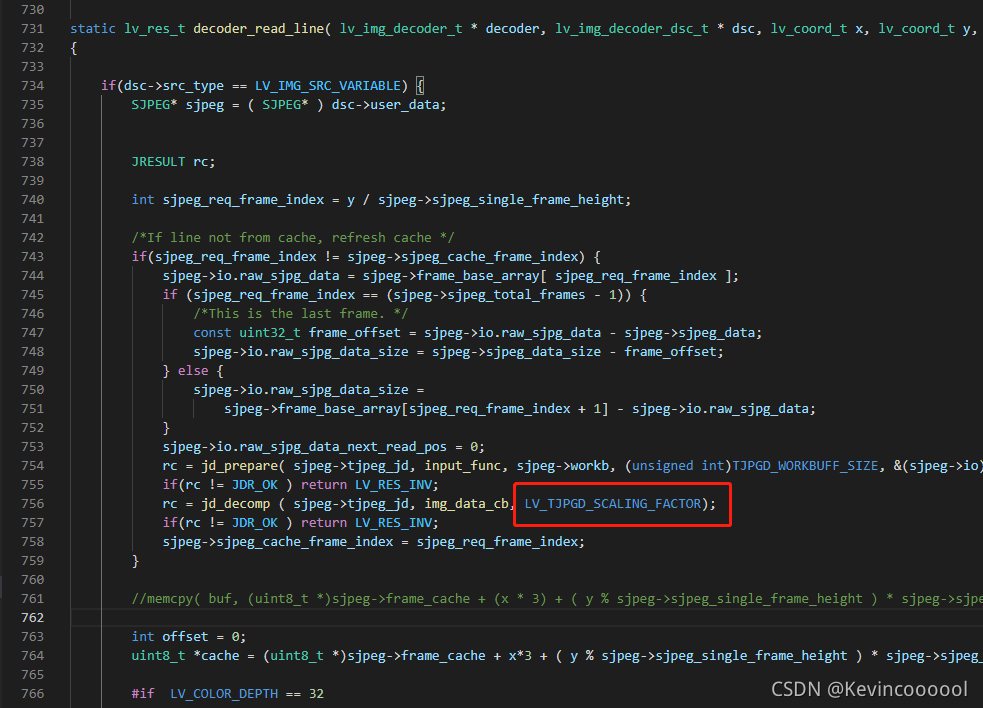This screenshot has width=983, height=708.
Task: Click the 'else' keyword on line 749
Action: tap(193, 371)
